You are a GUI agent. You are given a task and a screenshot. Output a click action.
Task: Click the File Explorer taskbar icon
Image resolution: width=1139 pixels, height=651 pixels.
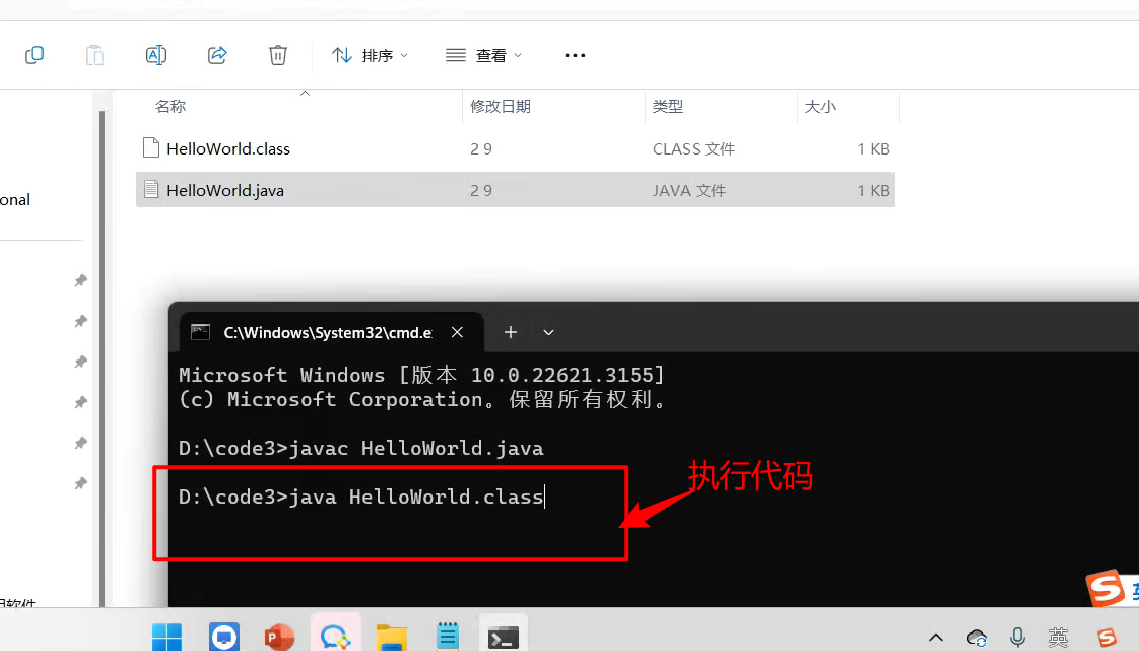point(391,636)
